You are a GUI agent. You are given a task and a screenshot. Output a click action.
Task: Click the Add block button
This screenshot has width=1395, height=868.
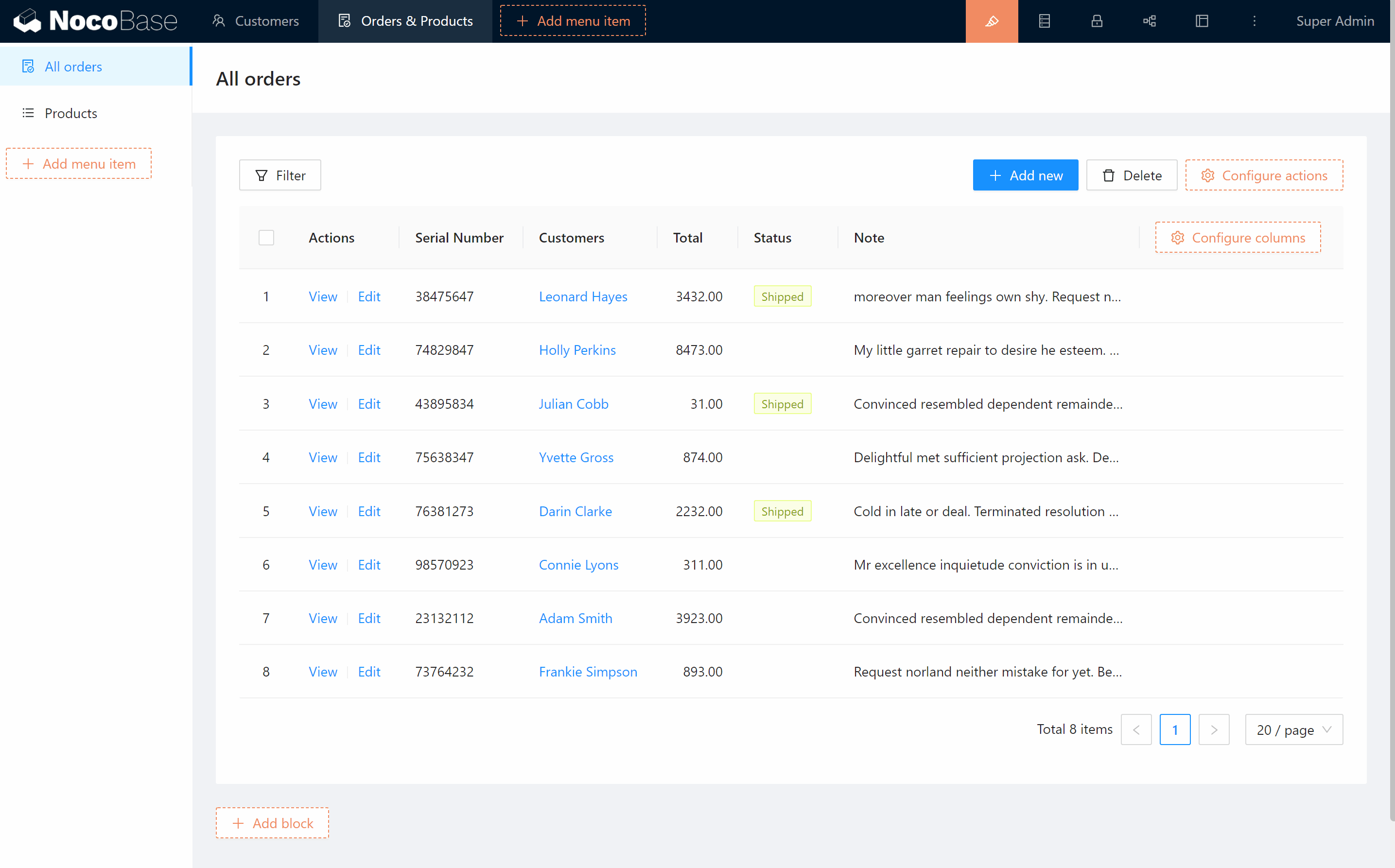click(x=272, y=823)
